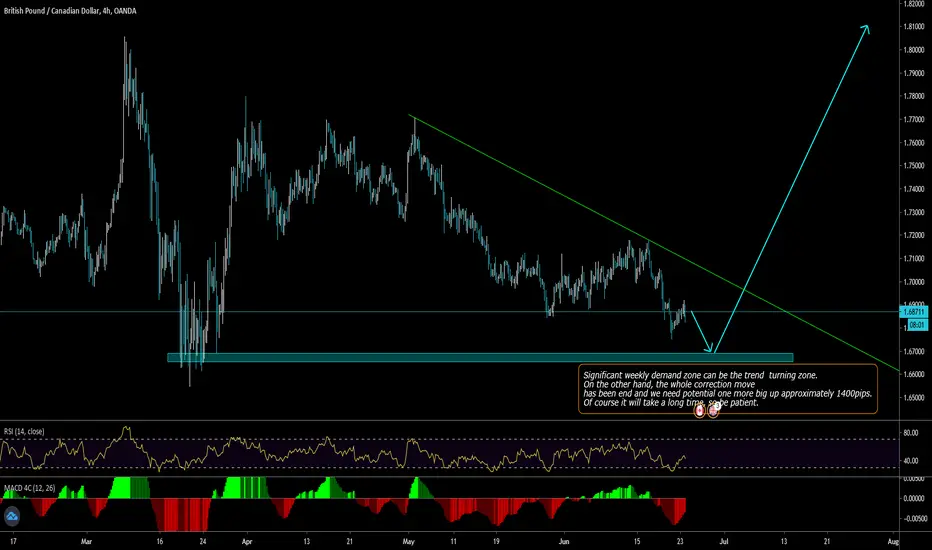Click the RSI (14, close) indicator label
This screenshot has width=932, height=550.
[24, 431]
